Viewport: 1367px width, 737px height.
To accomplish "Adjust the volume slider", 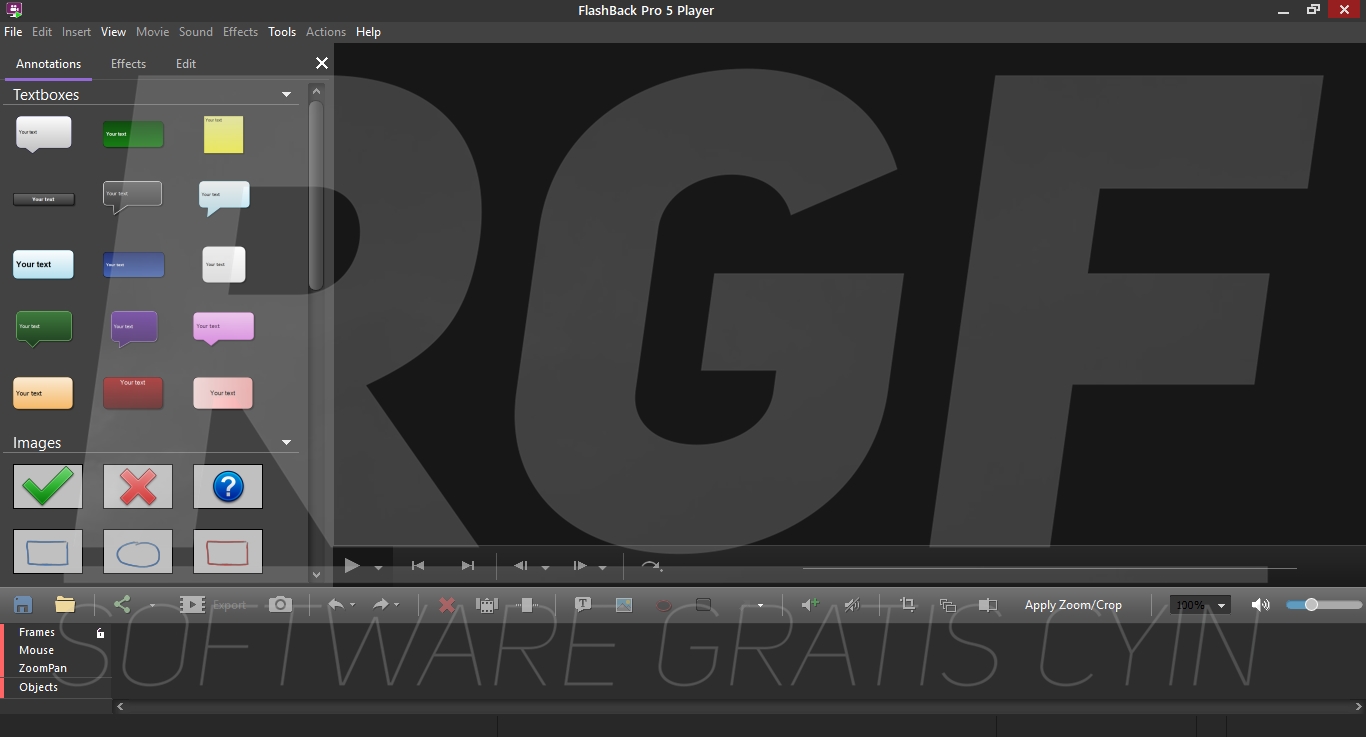I will pos(1323,605).
